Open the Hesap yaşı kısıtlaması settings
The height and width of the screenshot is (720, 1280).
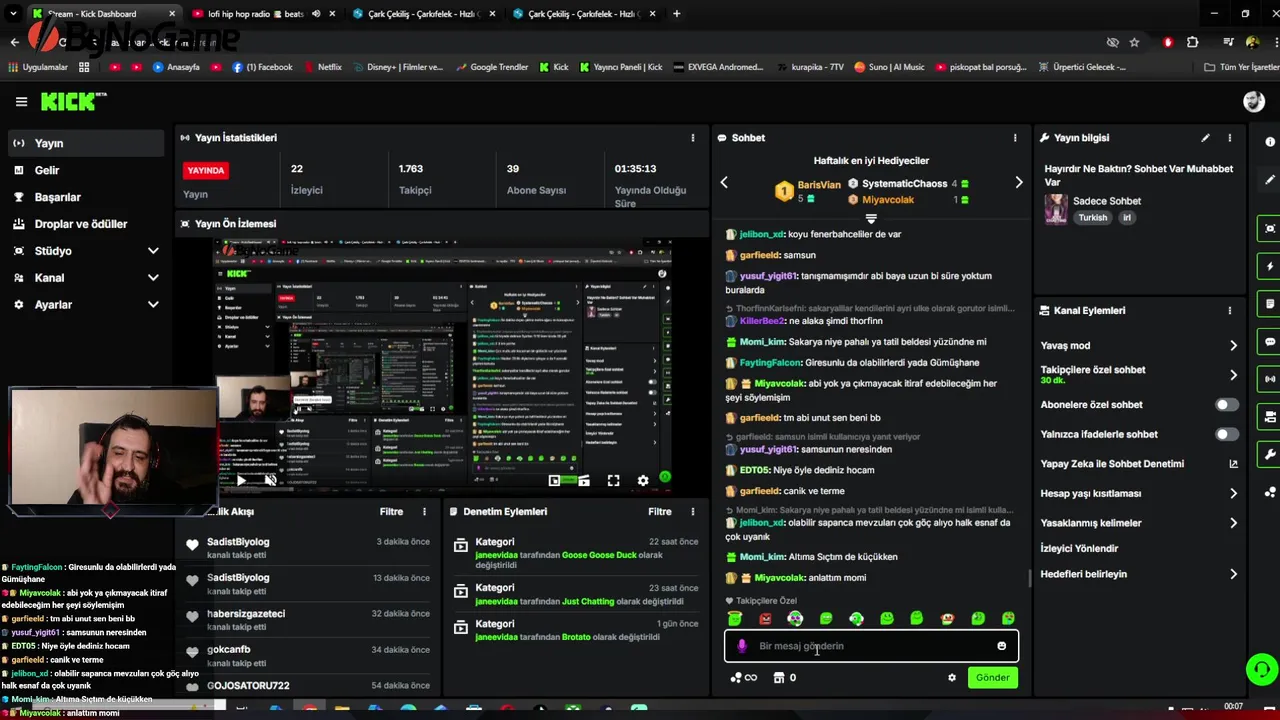pyautogui.click(x=1139, y=493)
